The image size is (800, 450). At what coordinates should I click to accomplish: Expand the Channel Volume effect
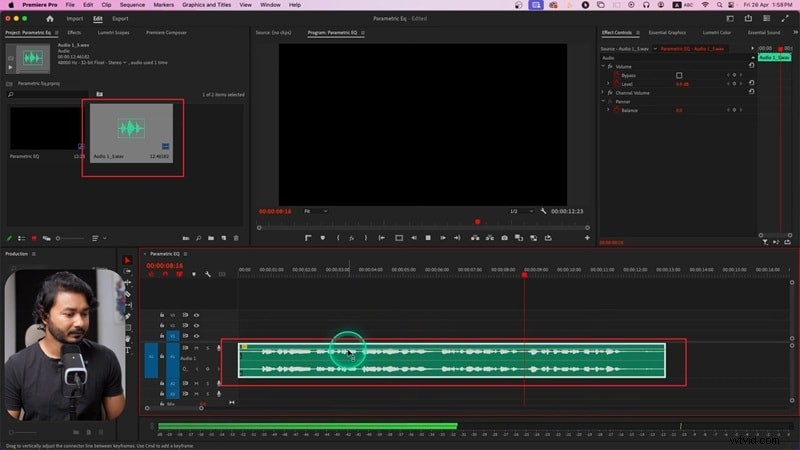tap(603, 93)
